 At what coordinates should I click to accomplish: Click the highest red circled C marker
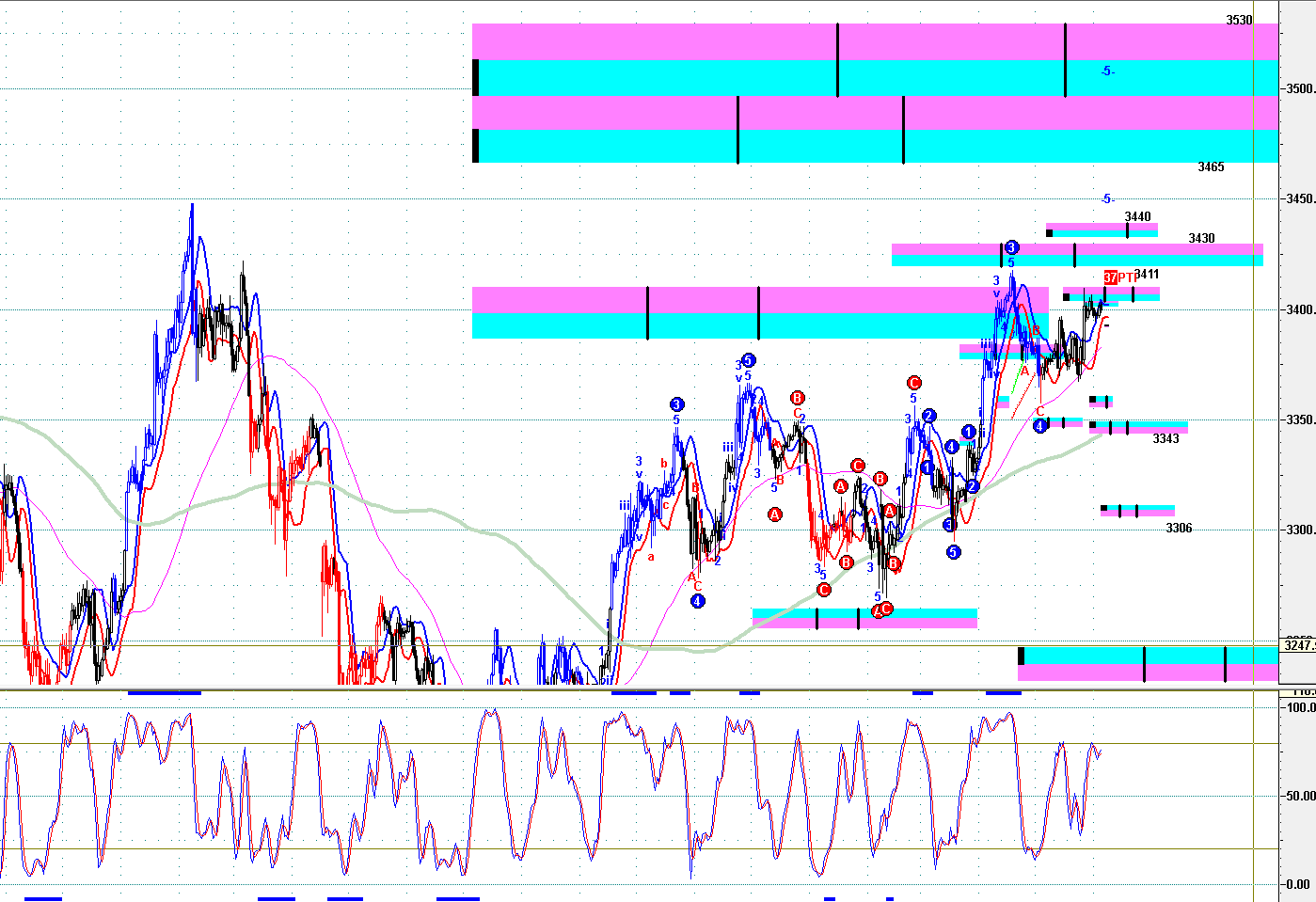(x=913, y=383)
